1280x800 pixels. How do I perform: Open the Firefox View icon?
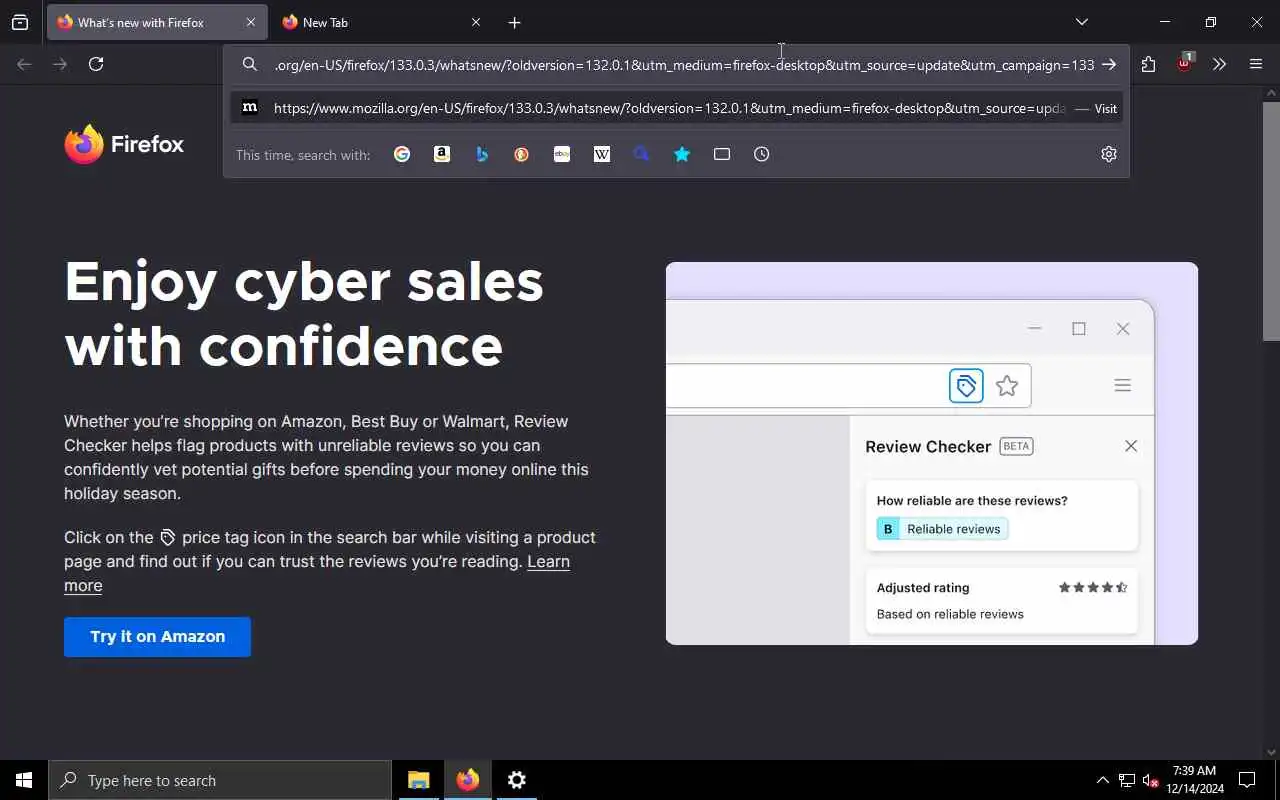(20, 22)
